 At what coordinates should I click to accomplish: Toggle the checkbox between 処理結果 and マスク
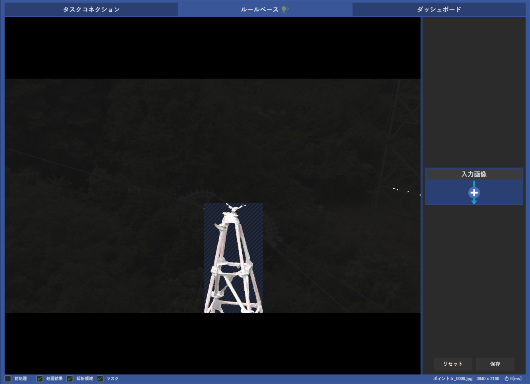click(x=70, y=379)
